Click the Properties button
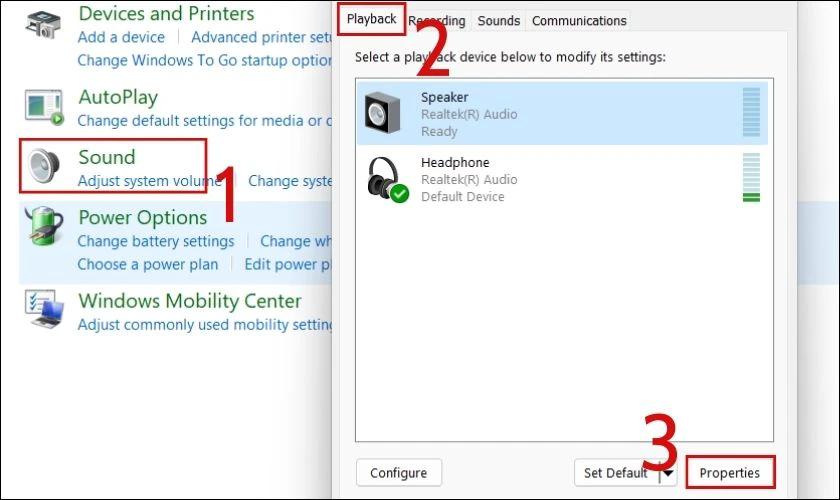The image size is (840, 500). tap(730, 473)
